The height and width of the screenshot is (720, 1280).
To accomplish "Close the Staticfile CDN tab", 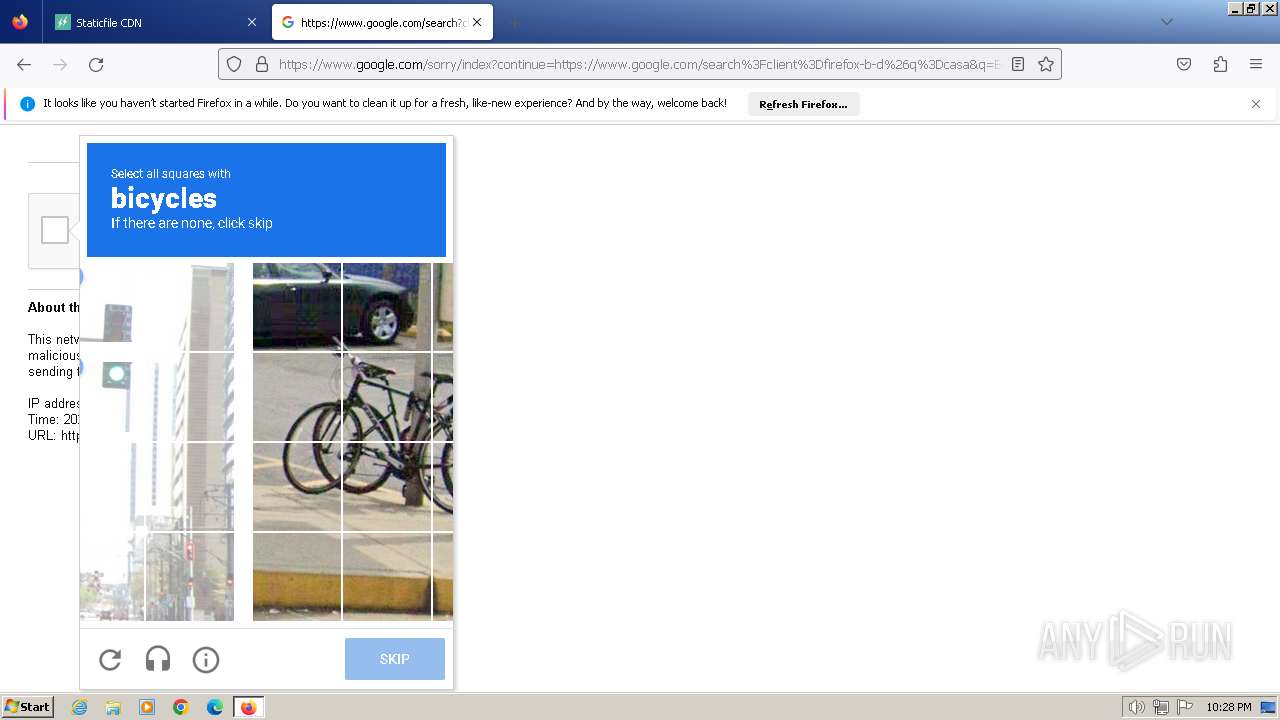I will 251,22.
